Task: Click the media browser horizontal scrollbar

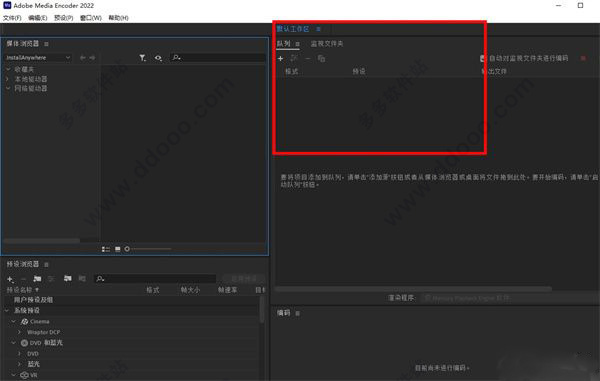Action: [42, 241]
